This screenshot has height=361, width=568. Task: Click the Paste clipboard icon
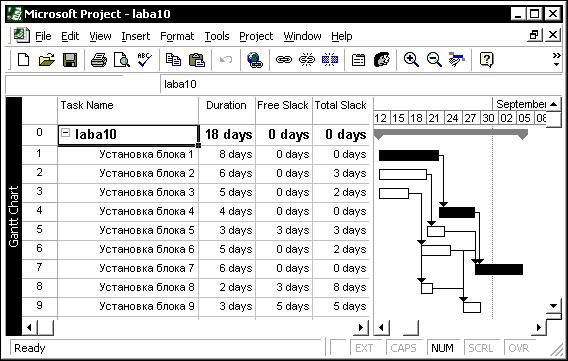(197, 60)
